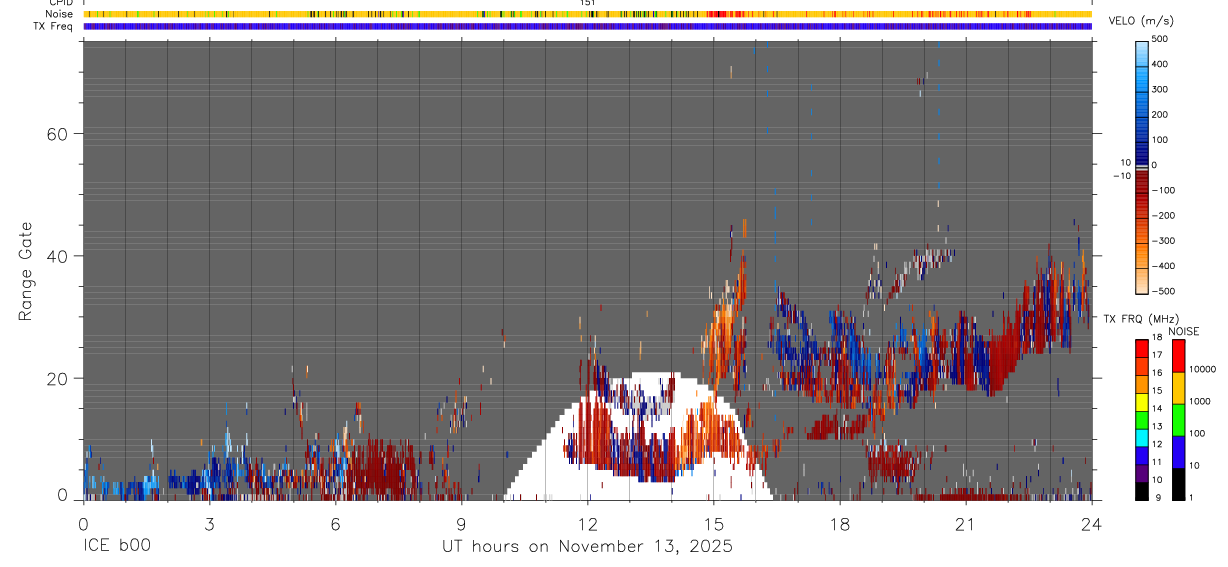The width and height of the screenshot is (1228, 567).
Task: Click the "1" label on NOISE legend
Action: (1192, 497)
